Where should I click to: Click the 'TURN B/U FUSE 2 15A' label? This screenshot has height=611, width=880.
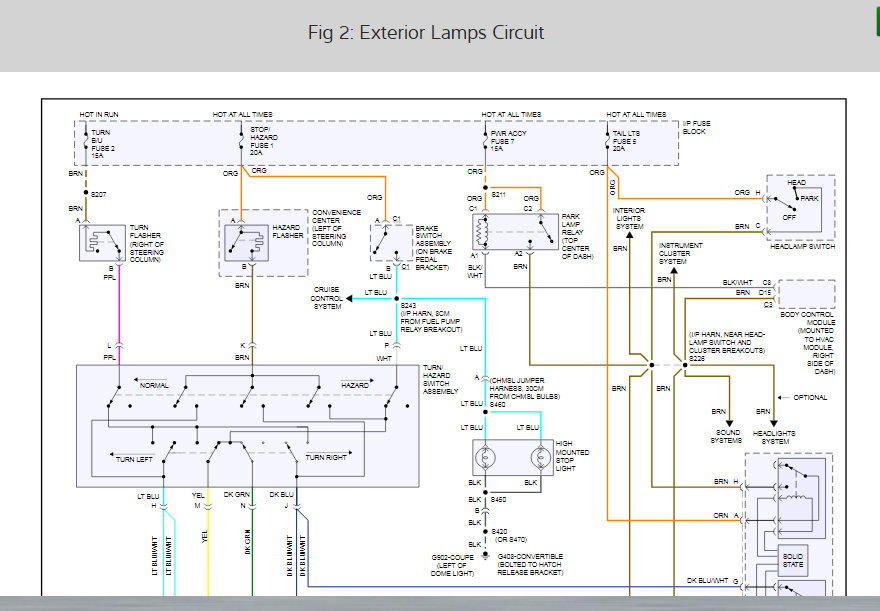pos(103,144)
